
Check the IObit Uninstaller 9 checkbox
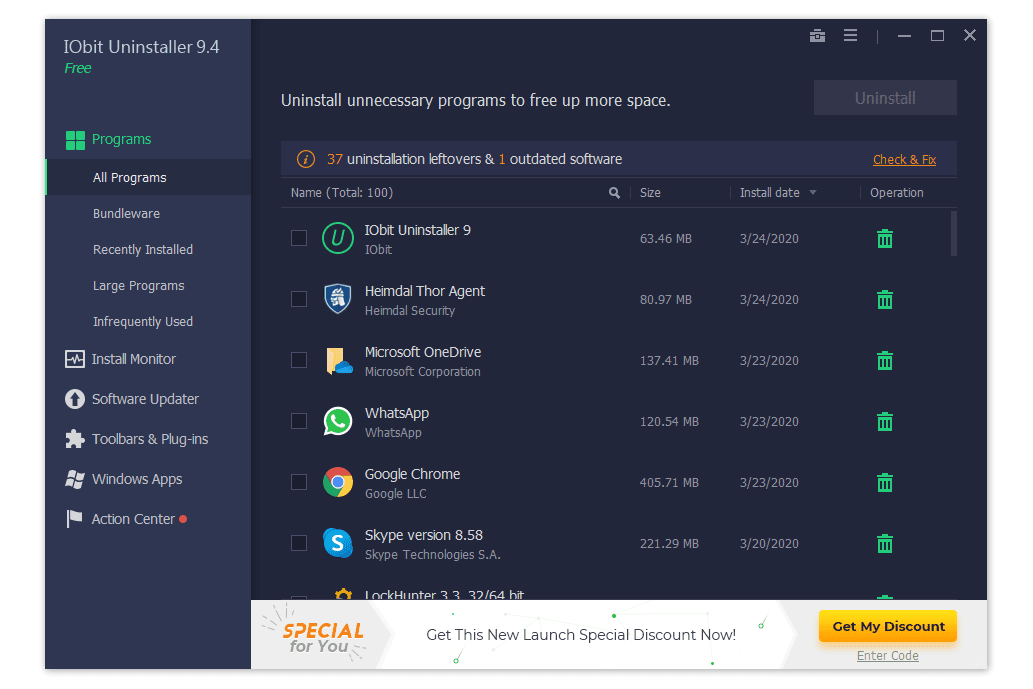[x=299, y=238]
